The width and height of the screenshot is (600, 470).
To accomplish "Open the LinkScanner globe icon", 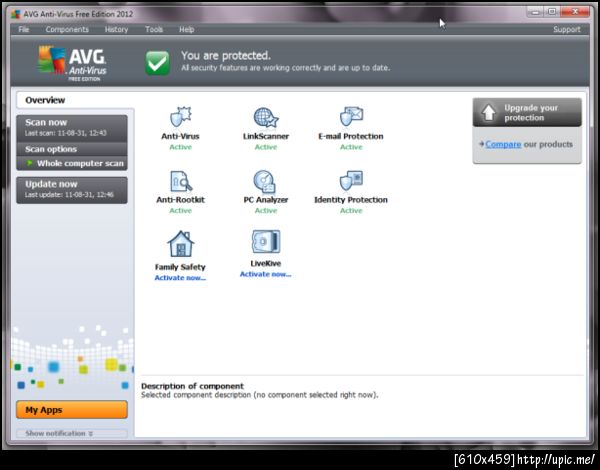I will pos(266,118).
